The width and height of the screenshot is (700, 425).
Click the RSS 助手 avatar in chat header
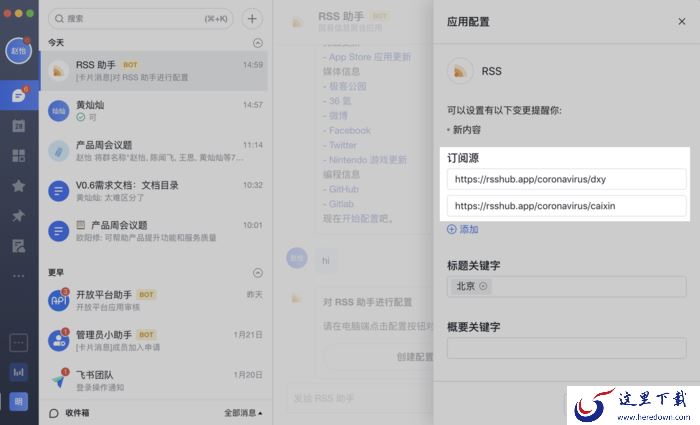297,21
